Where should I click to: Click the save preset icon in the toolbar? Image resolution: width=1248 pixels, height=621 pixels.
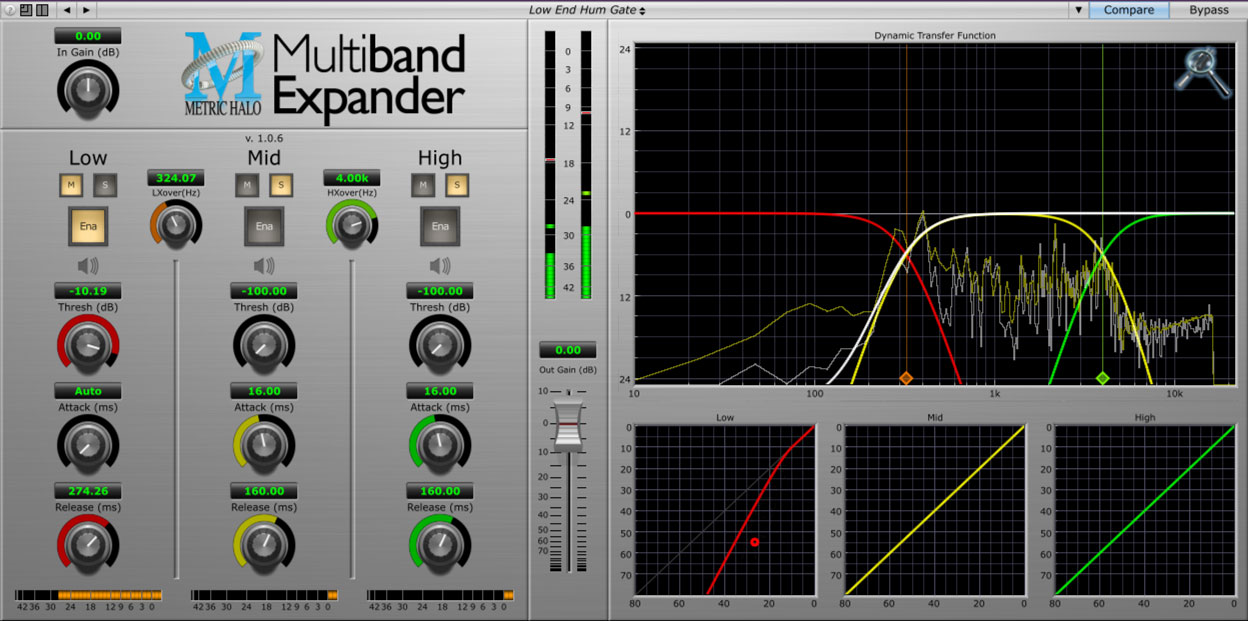pos(26,10)
